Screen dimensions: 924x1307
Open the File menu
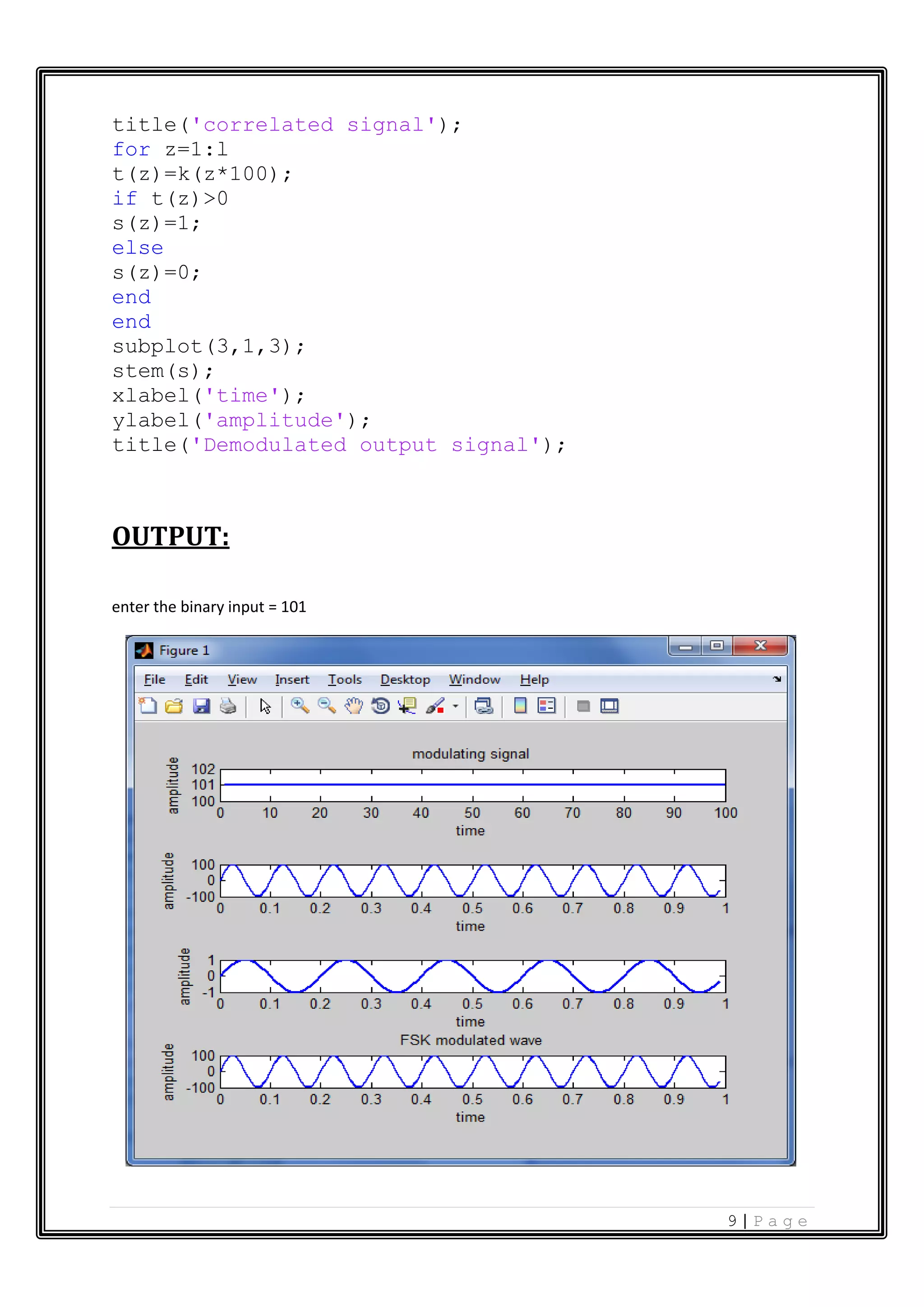[x=155, y=680]
